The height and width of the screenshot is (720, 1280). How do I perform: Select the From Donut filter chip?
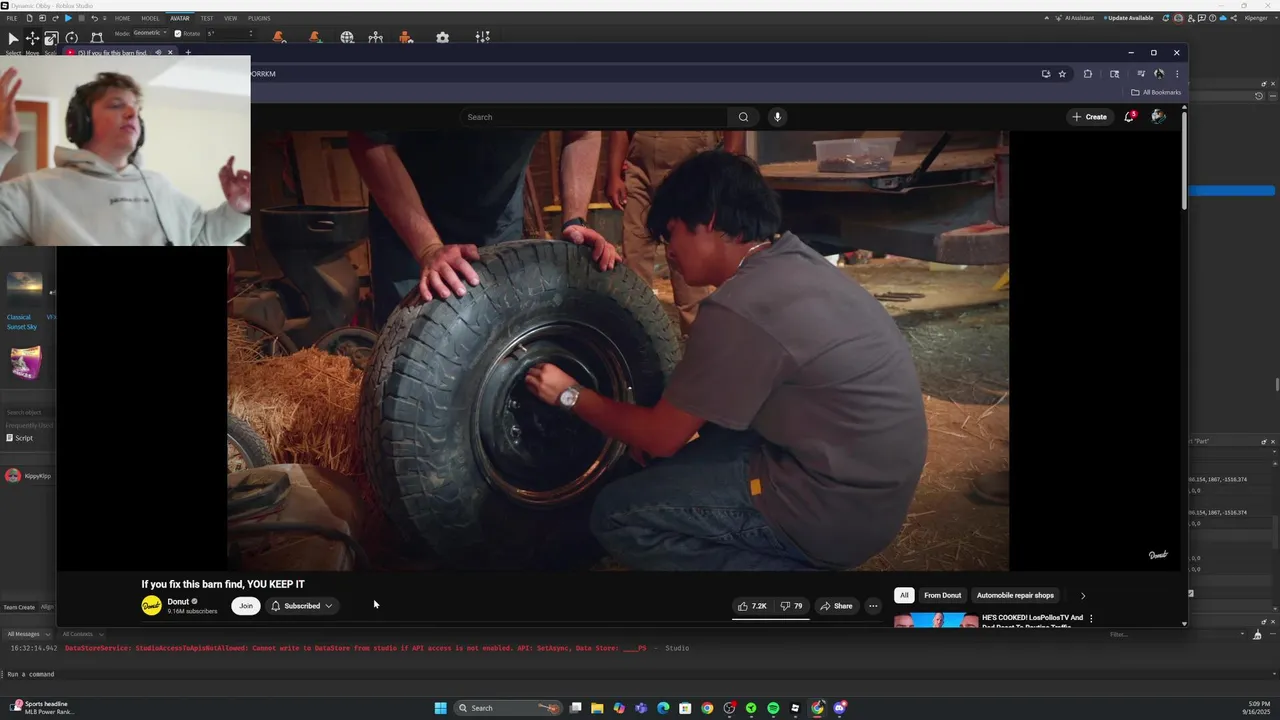point(943,595)
